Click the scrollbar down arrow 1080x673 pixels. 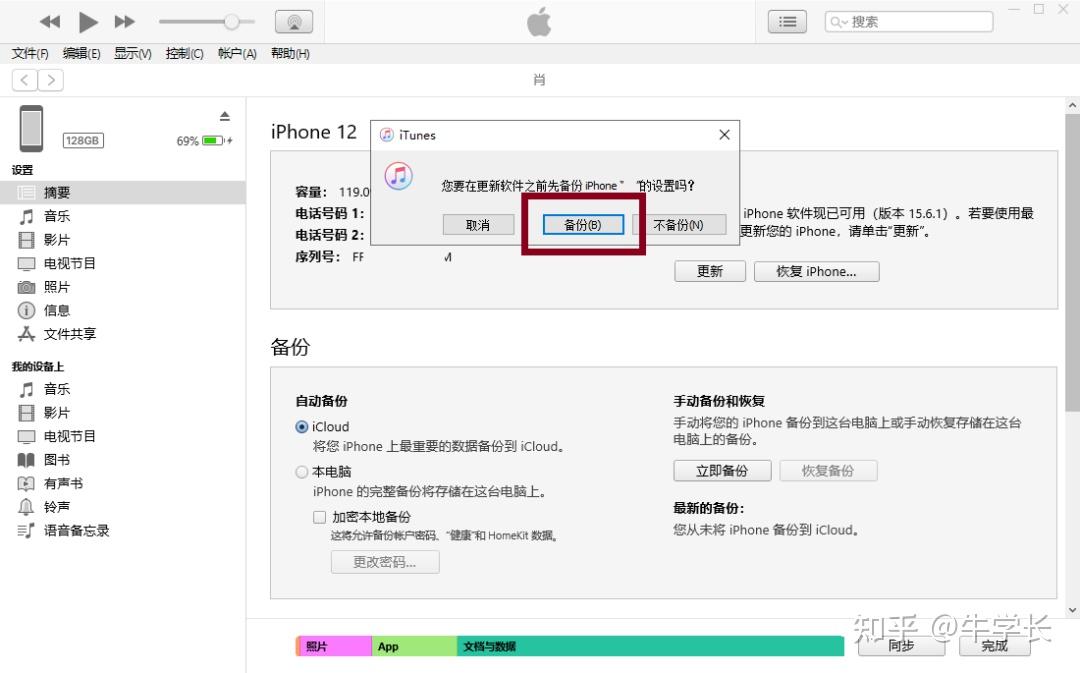pos(1072,610)
